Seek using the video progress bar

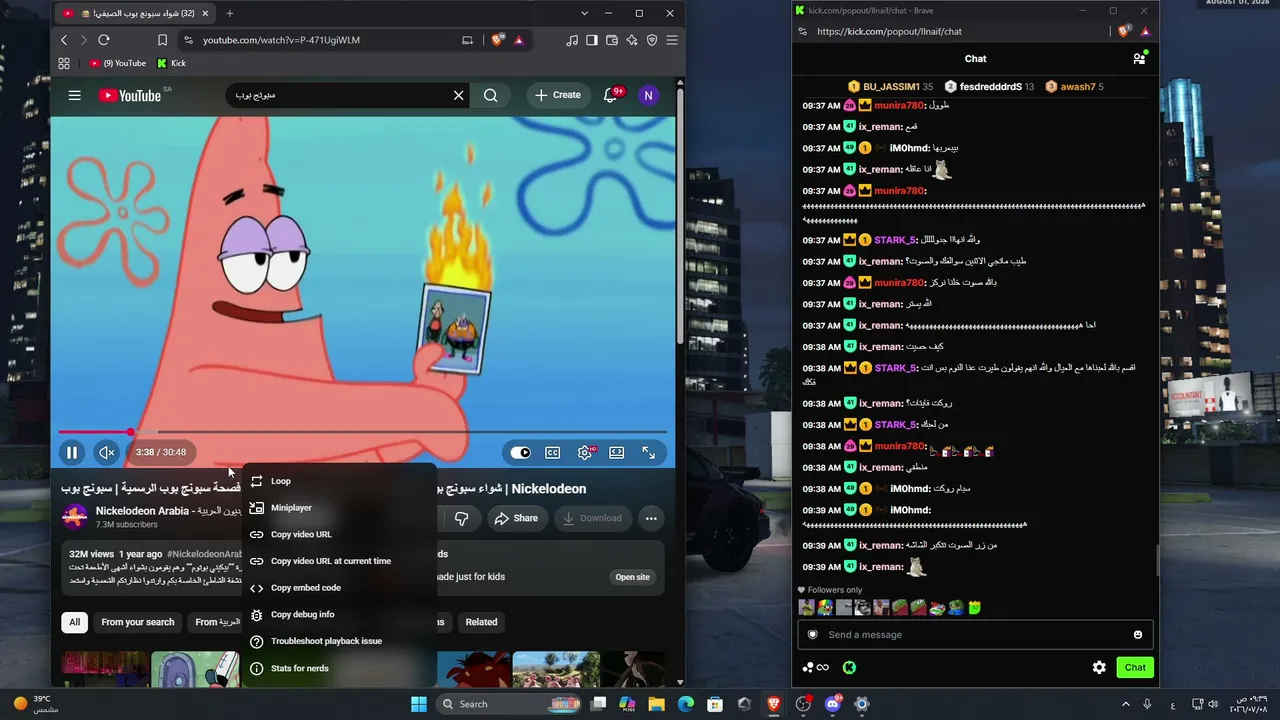click(363, 432)
